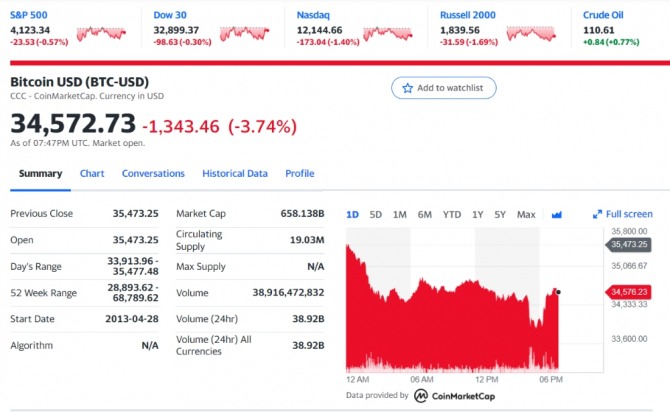
Task: Open the Conversations tab
Action: [153, 173]
